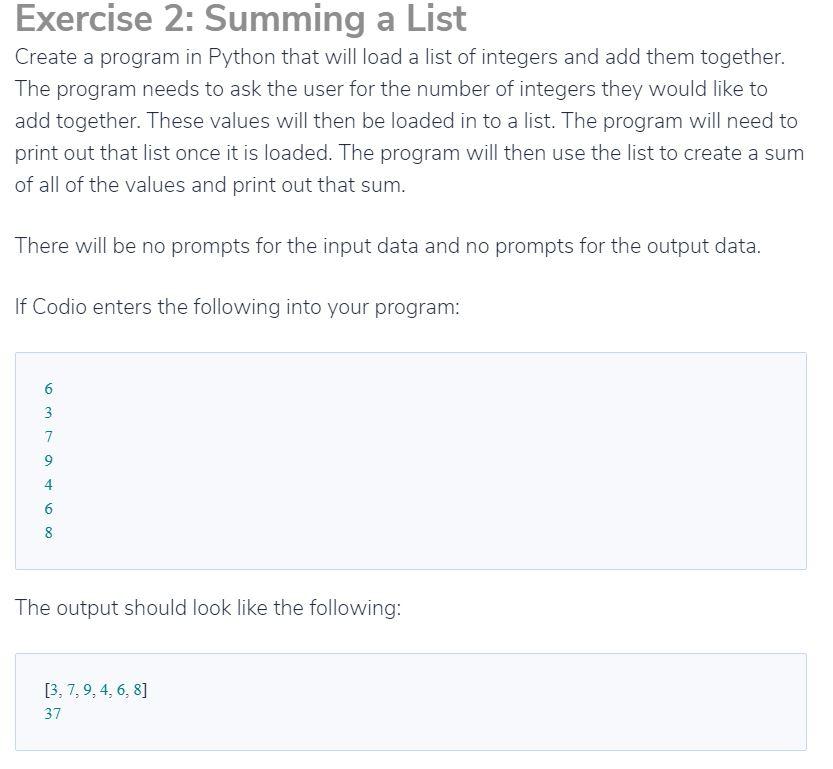
Task: Click the line starting 'The program needs to ask'
Action: tap(391, 89)
